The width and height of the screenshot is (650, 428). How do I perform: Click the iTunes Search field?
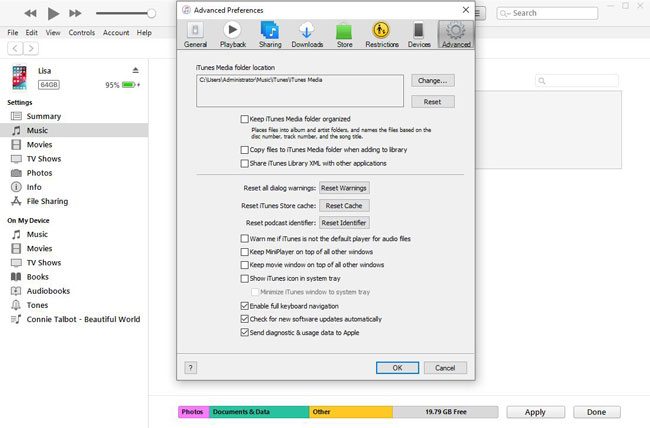[547, 13]
